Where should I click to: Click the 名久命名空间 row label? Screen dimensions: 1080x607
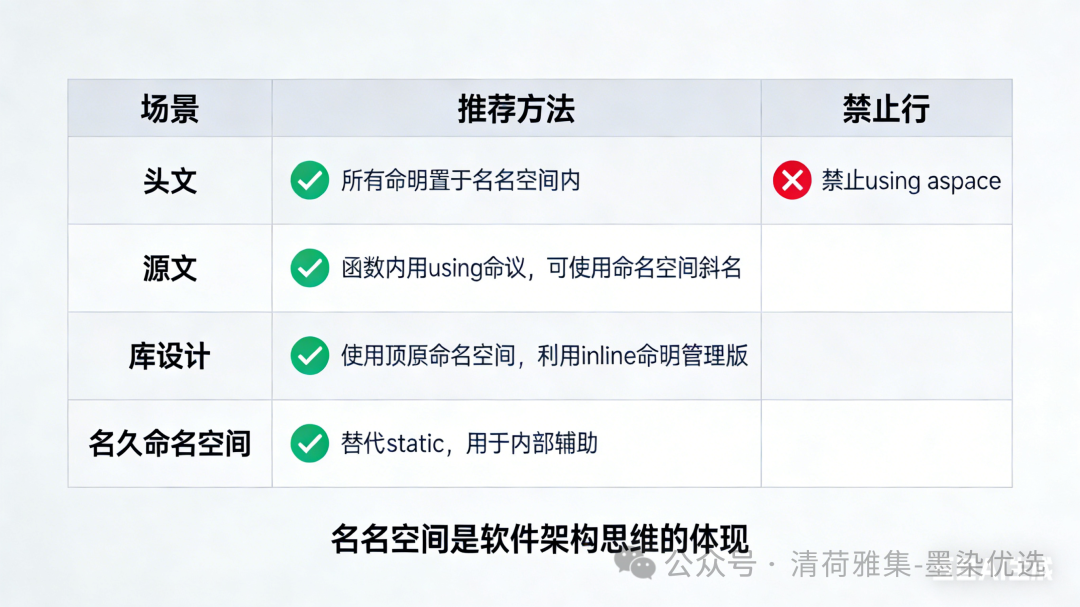point(169,443)
